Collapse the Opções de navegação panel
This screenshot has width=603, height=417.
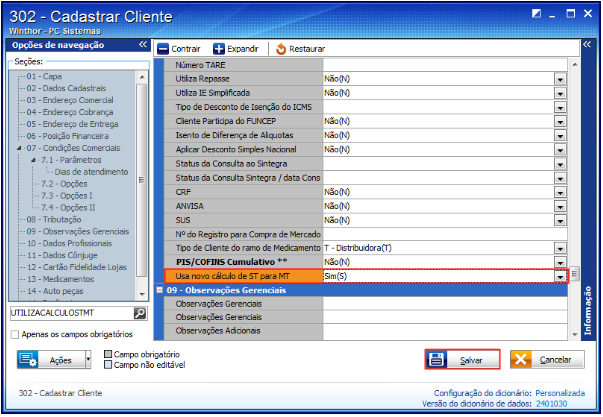point(143,45)
